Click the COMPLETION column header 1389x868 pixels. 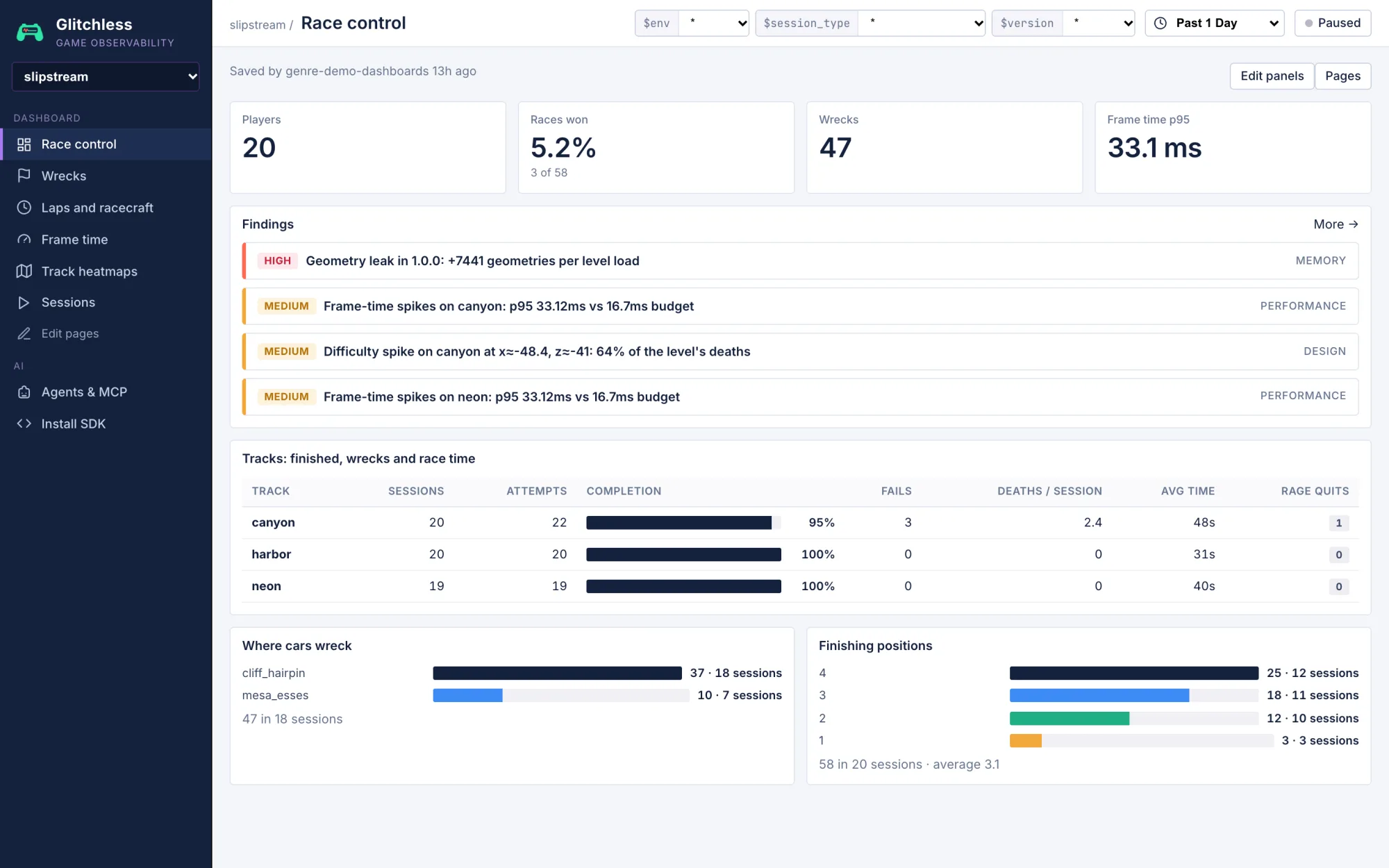coord(624,491)
